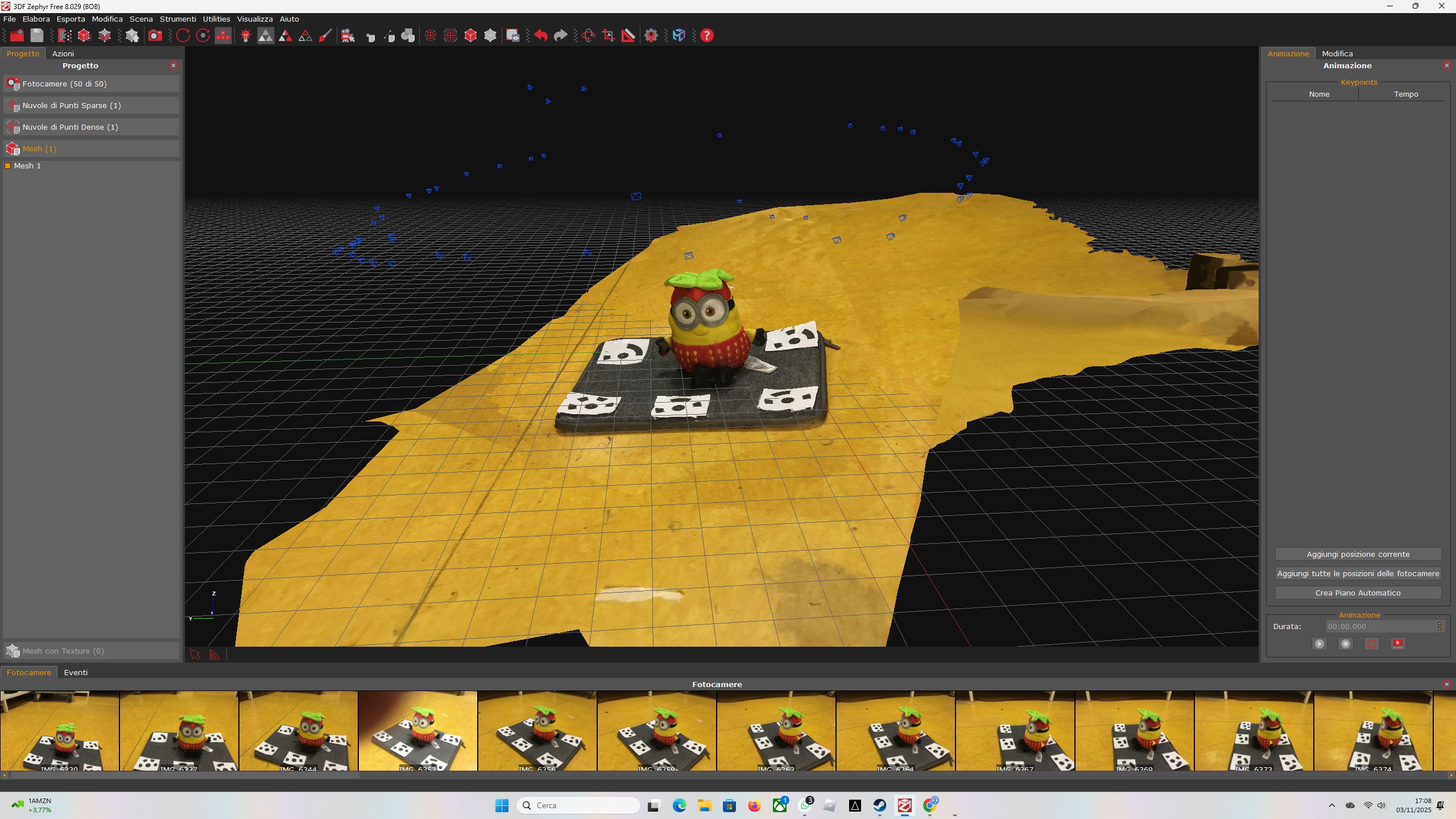Open the settings gear wrench icon

pyautogui.click(x=651, y=35)
